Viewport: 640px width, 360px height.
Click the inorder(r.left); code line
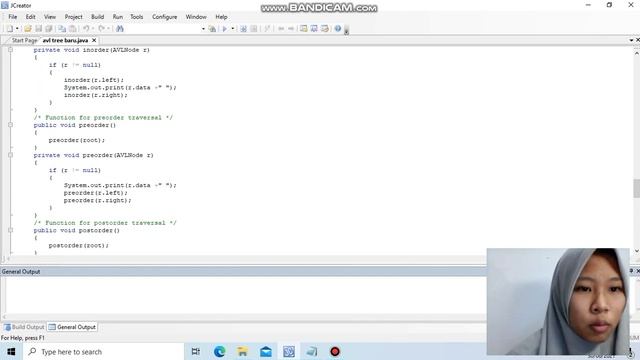(x=93, y=80)
